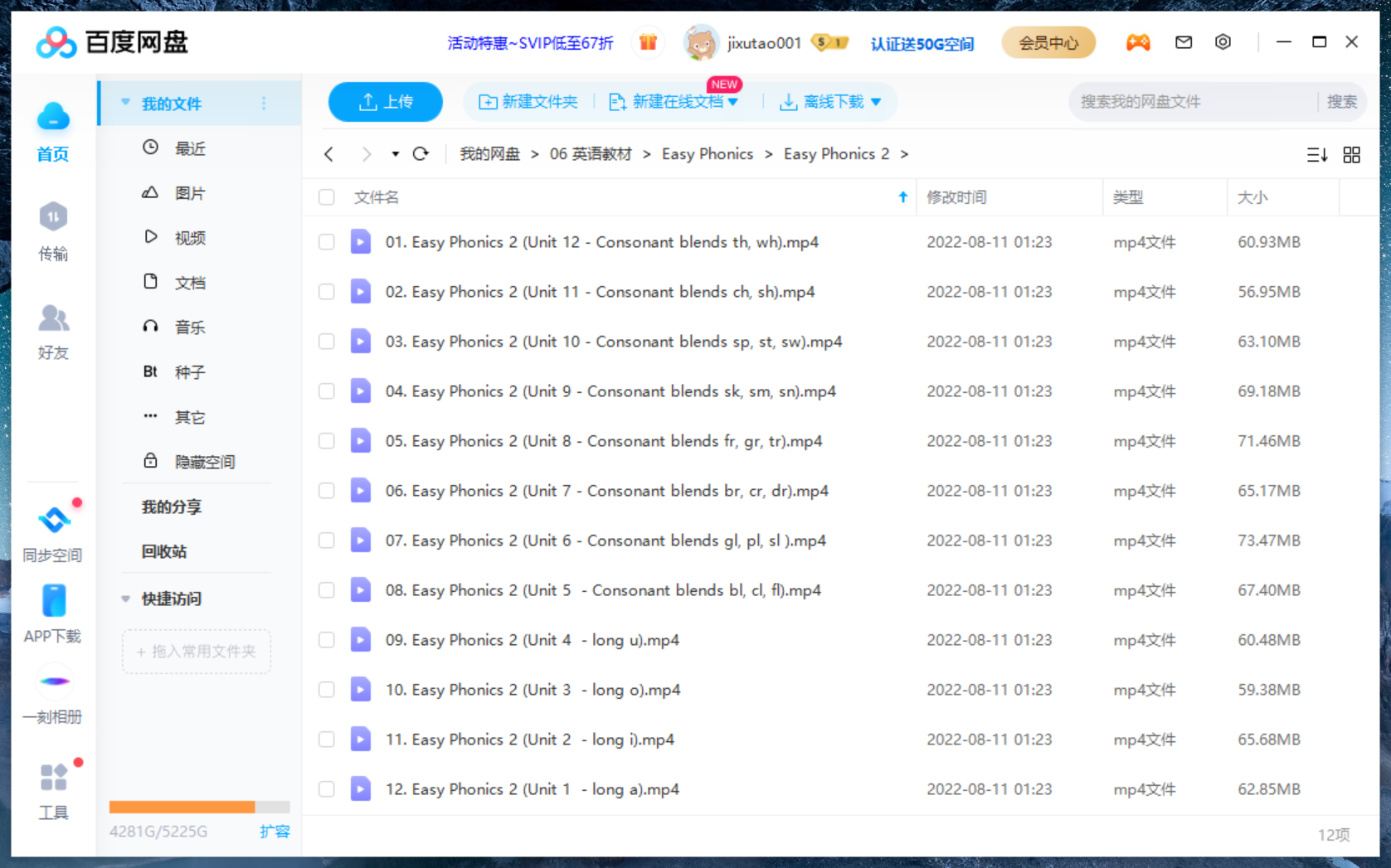Toggle the select-all checkbox in header
The height and width of the screenshot is (868, 1391).
coord(327,197)
